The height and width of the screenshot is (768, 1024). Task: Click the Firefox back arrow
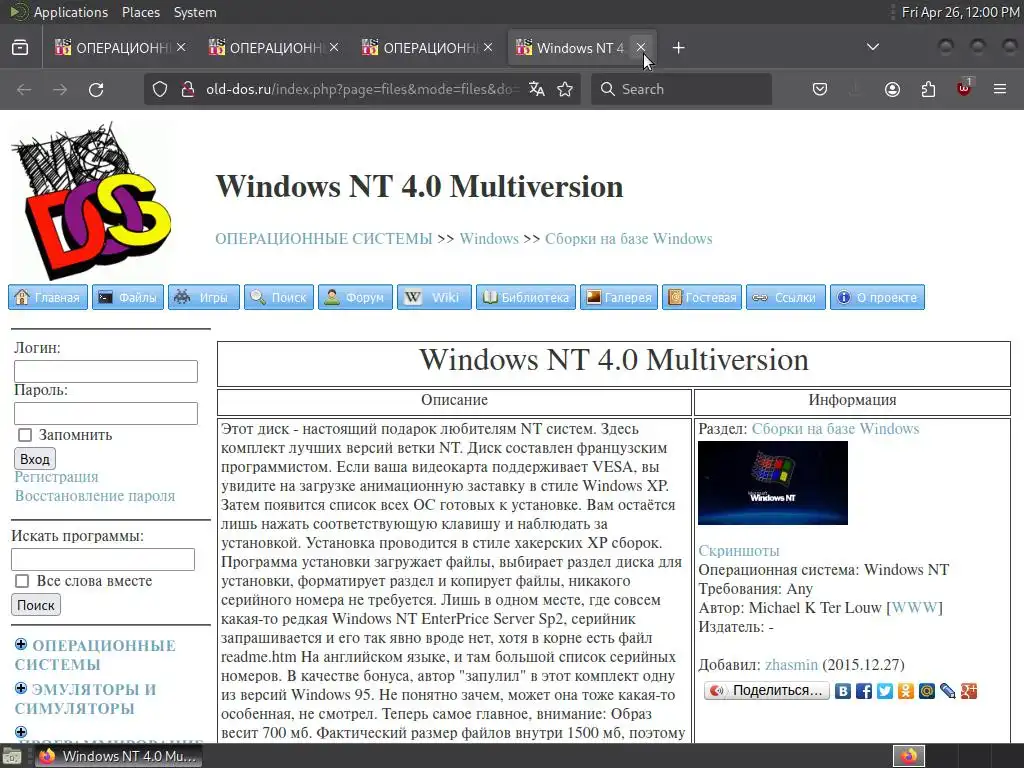click(x=24, y=89)
